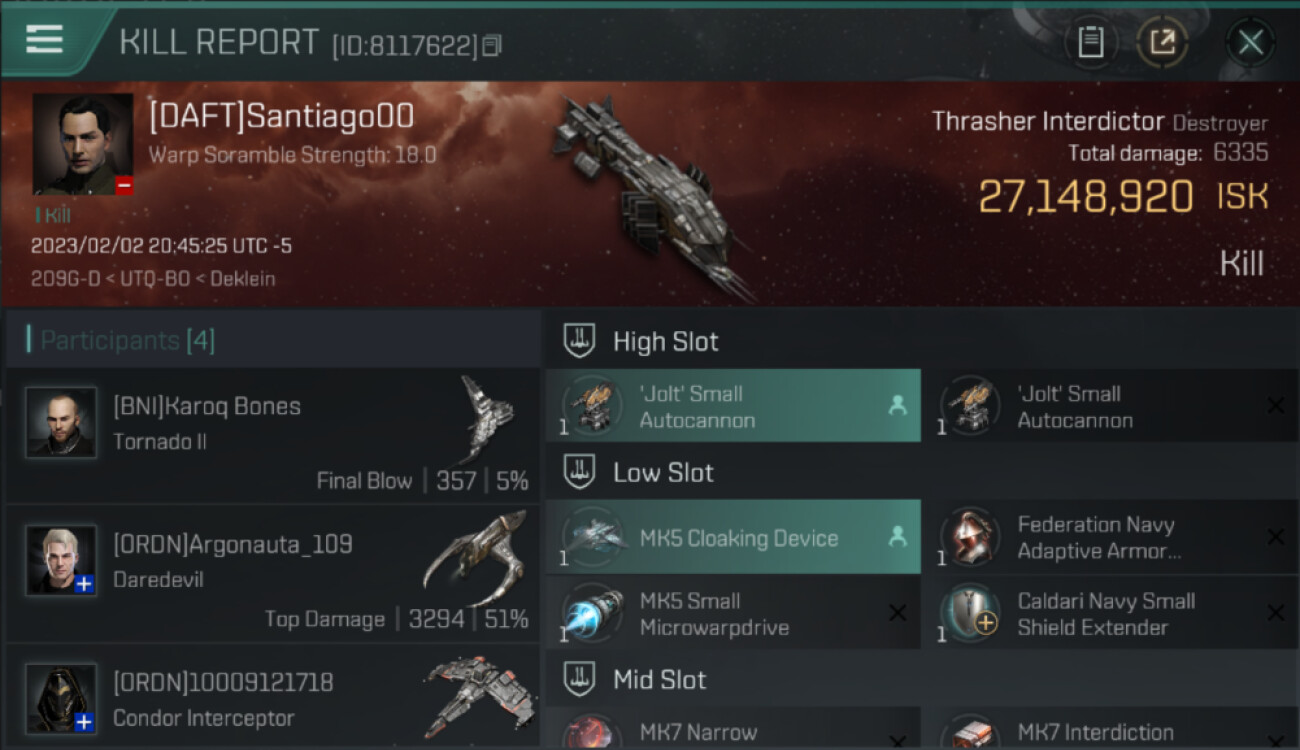The width and height of the screenshot is (1300, 750).
Task: Select the Thrasher Interdictor ship image
Action: [650, 195]
